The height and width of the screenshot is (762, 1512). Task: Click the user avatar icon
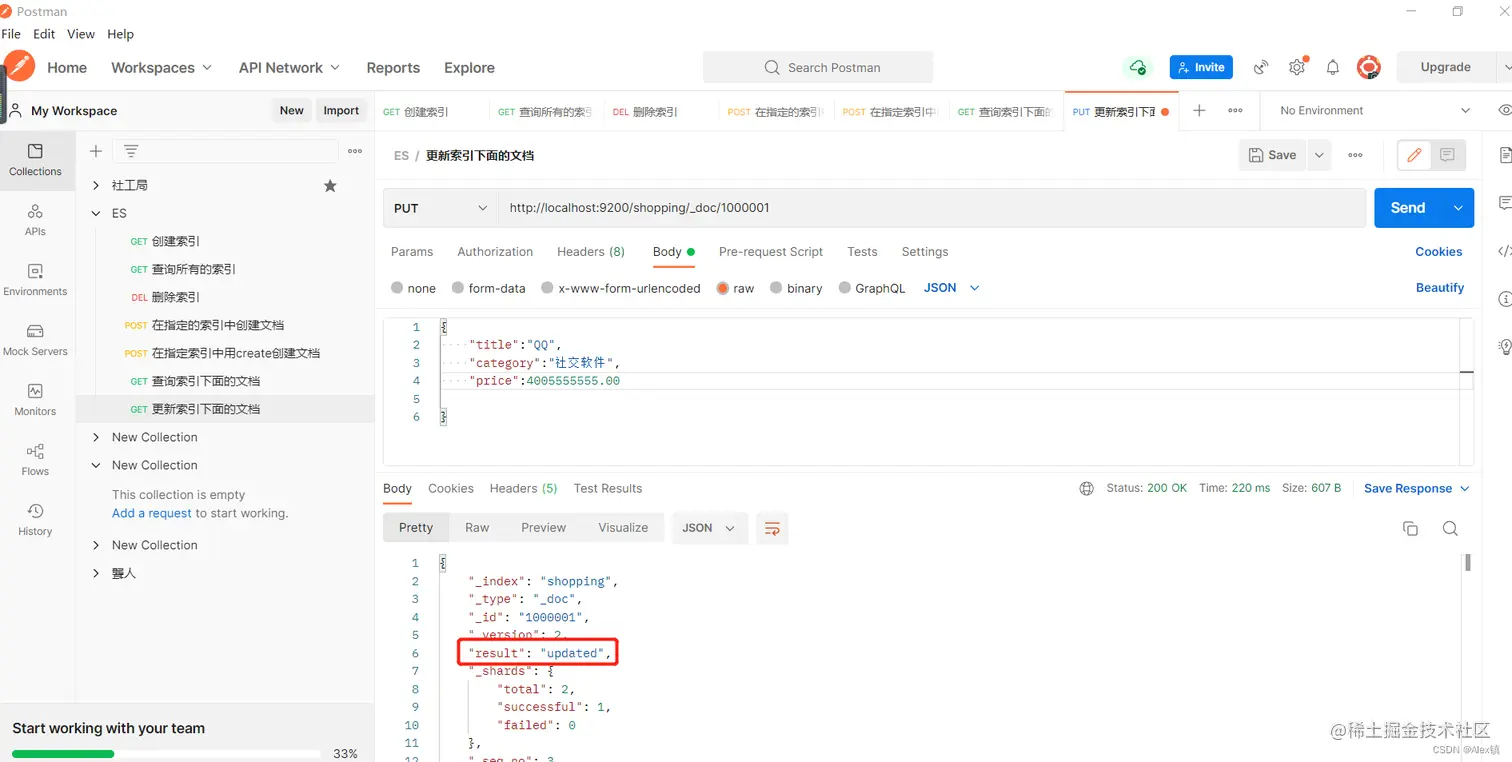(x=1369, y=67)
